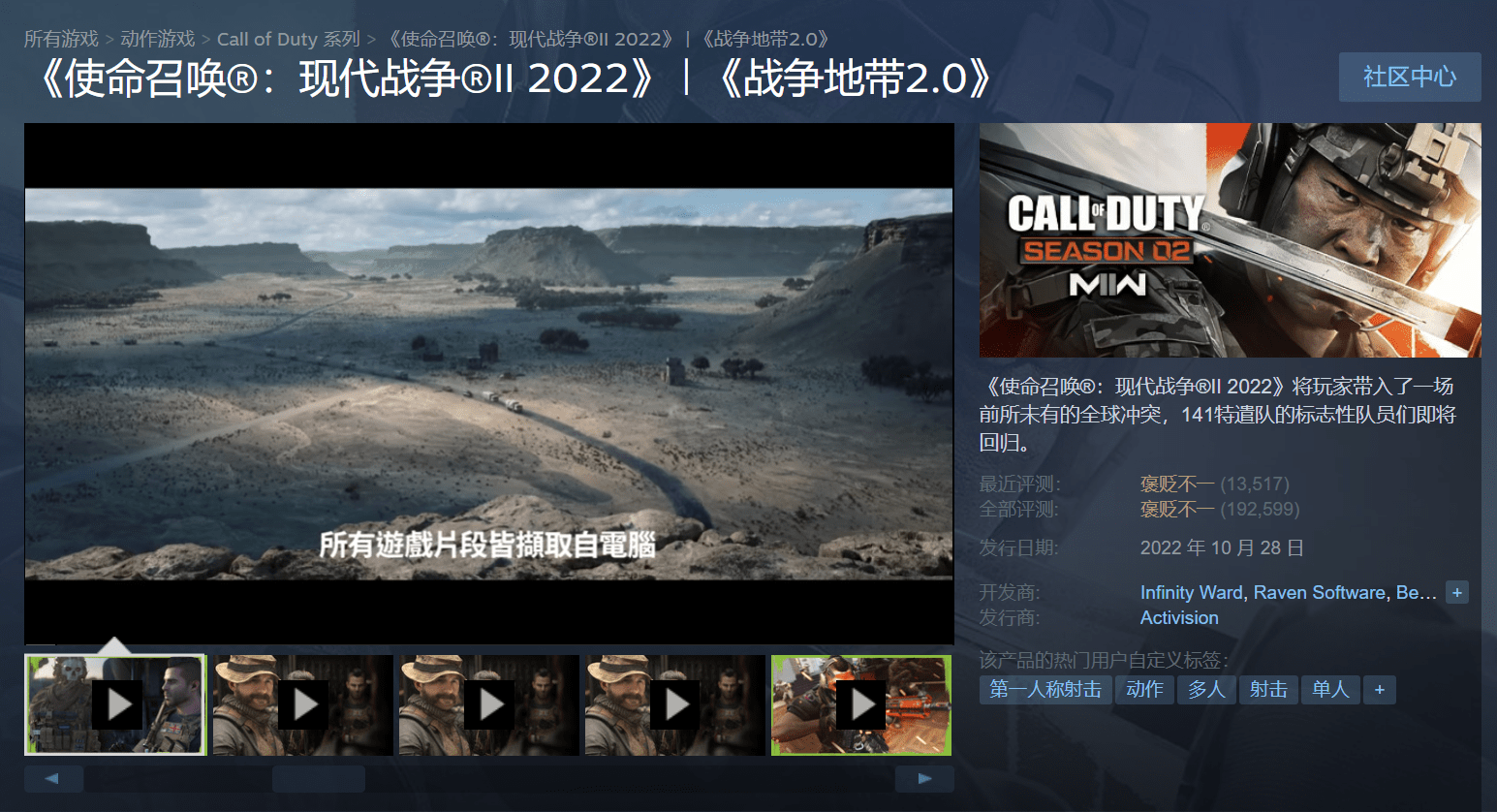Screen dimensions: 1497x812
Task: Click the release date 2022 年 10 月 28 日
Action: click(x=1222, y=547)
